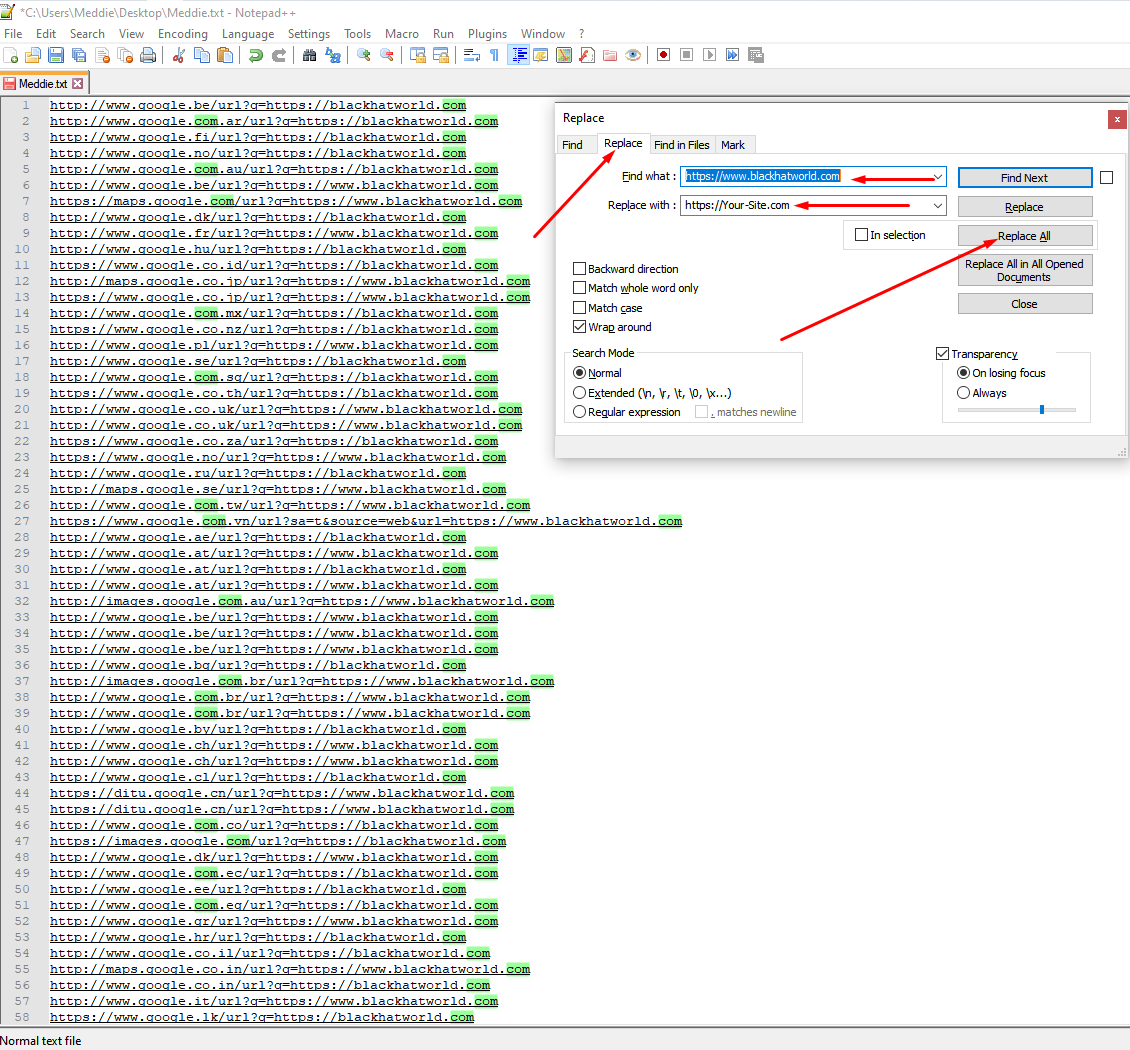1130x1050 pixels.
Task: Select Regular expression search mode
Action: coord(579,411)
